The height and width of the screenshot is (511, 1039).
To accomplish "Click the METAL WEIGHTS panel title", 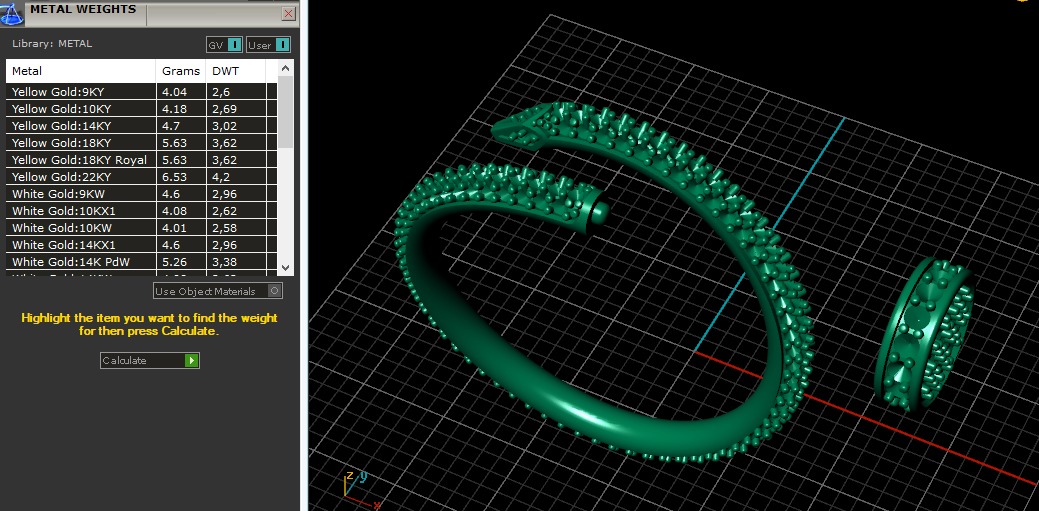I will (83, 9).
